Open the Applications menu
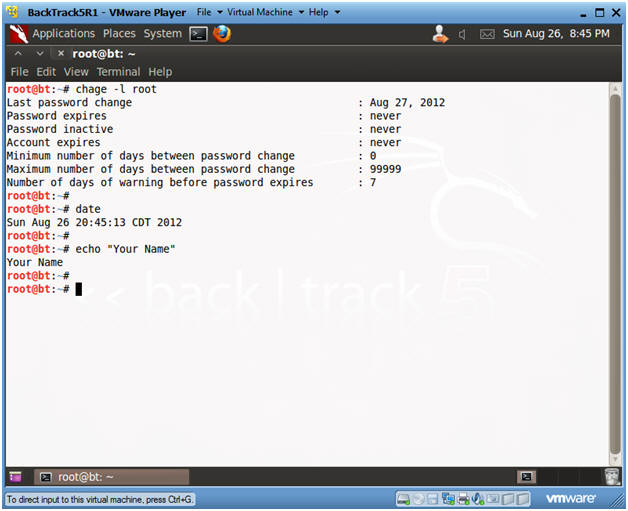Screen dimensions: 628x511 coord(64,34)
